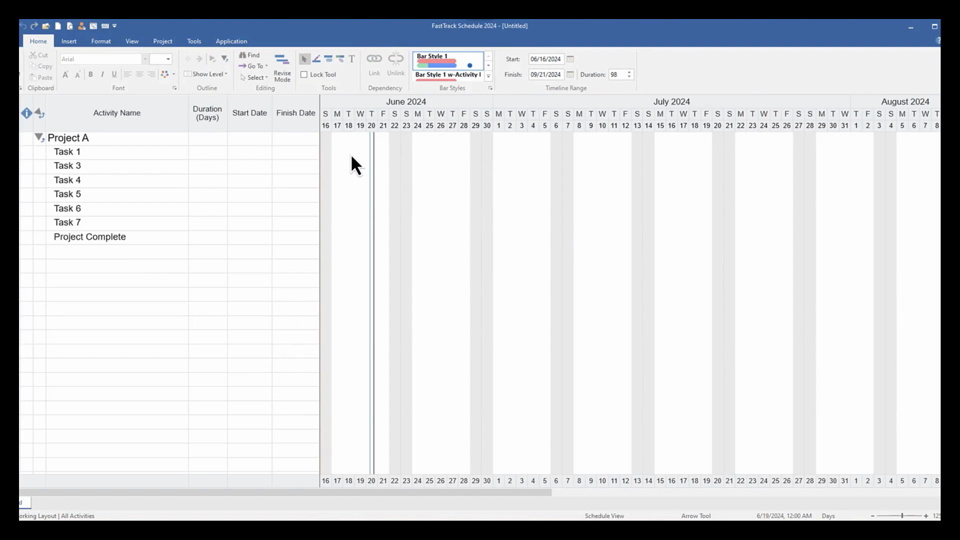Select the Task 1 row

pos(169,151)
